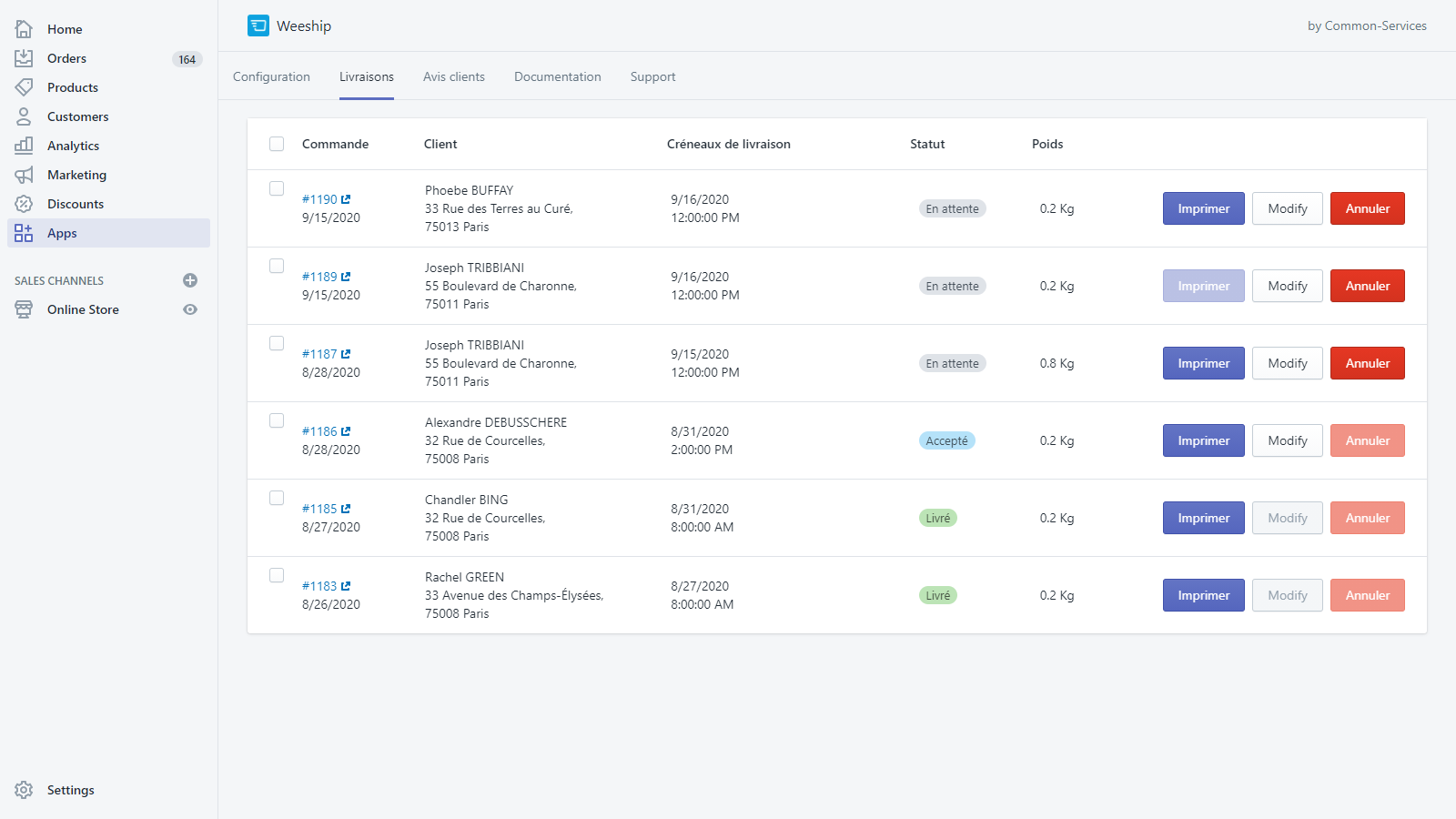
Task: Click the Apps grid icon
Action: coord(24,233)
